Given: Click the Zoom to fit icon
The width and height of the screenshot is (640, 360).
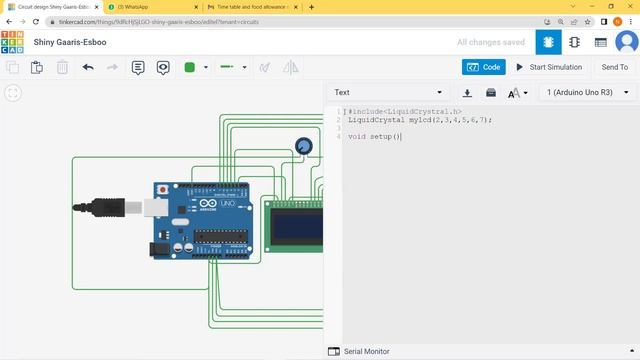Looking at the screenshot, I should (13, 93).
